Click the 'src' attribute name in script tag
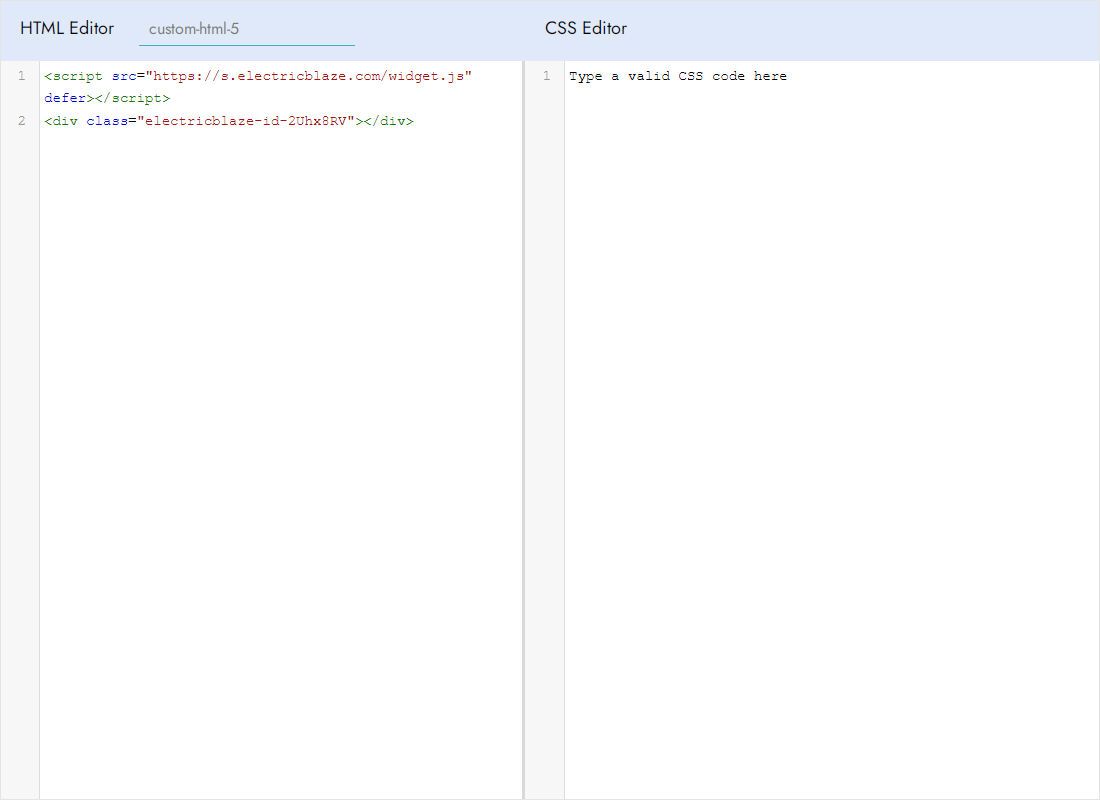1100x800 pixels. 124,76
